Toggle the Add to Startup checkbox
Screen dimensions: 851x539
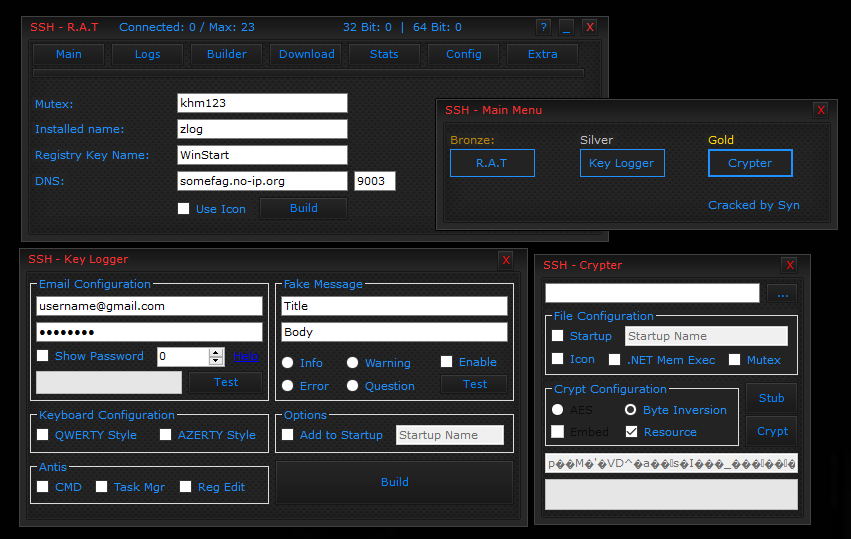pyautogui.click(x=288, y=435)
